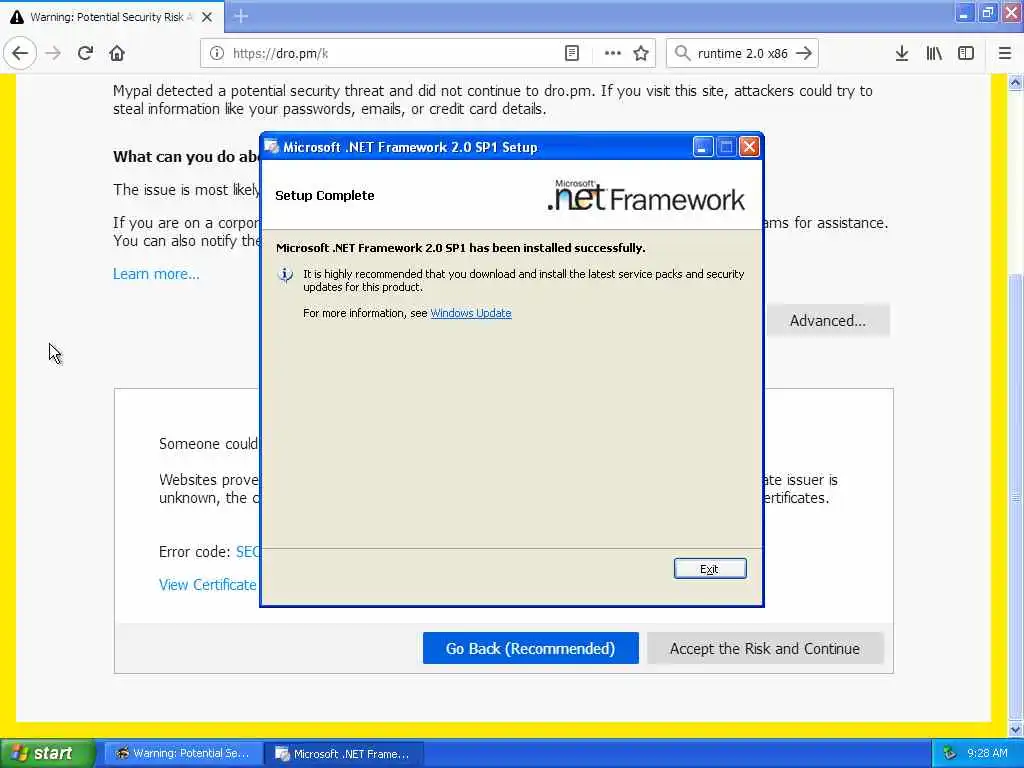Bookmark this page with the star icon
This screenshot has width=1024, height=768.
(641, 54)
